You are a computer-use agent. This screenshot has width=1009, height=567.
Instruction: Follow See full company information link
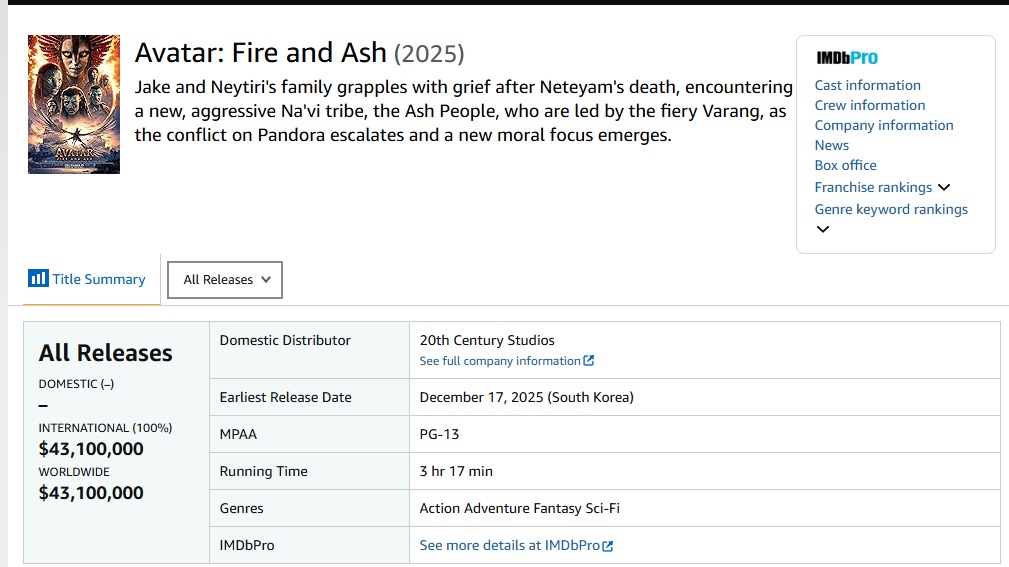(x=500, y=361)
